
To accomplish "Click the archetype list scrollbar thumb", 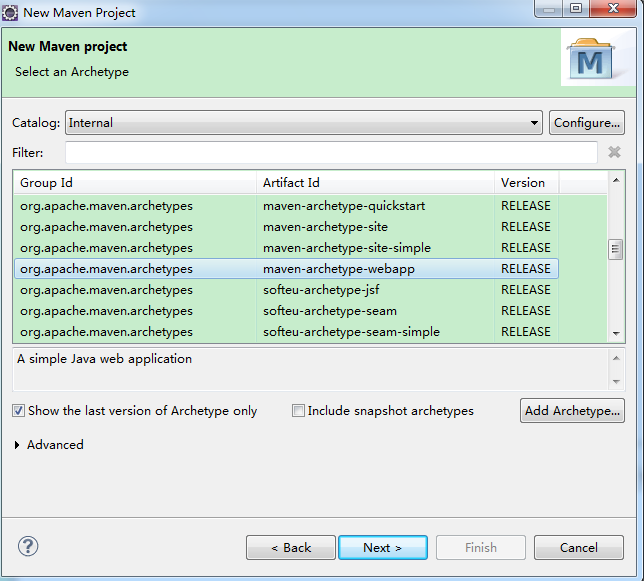I will [615, 249].
